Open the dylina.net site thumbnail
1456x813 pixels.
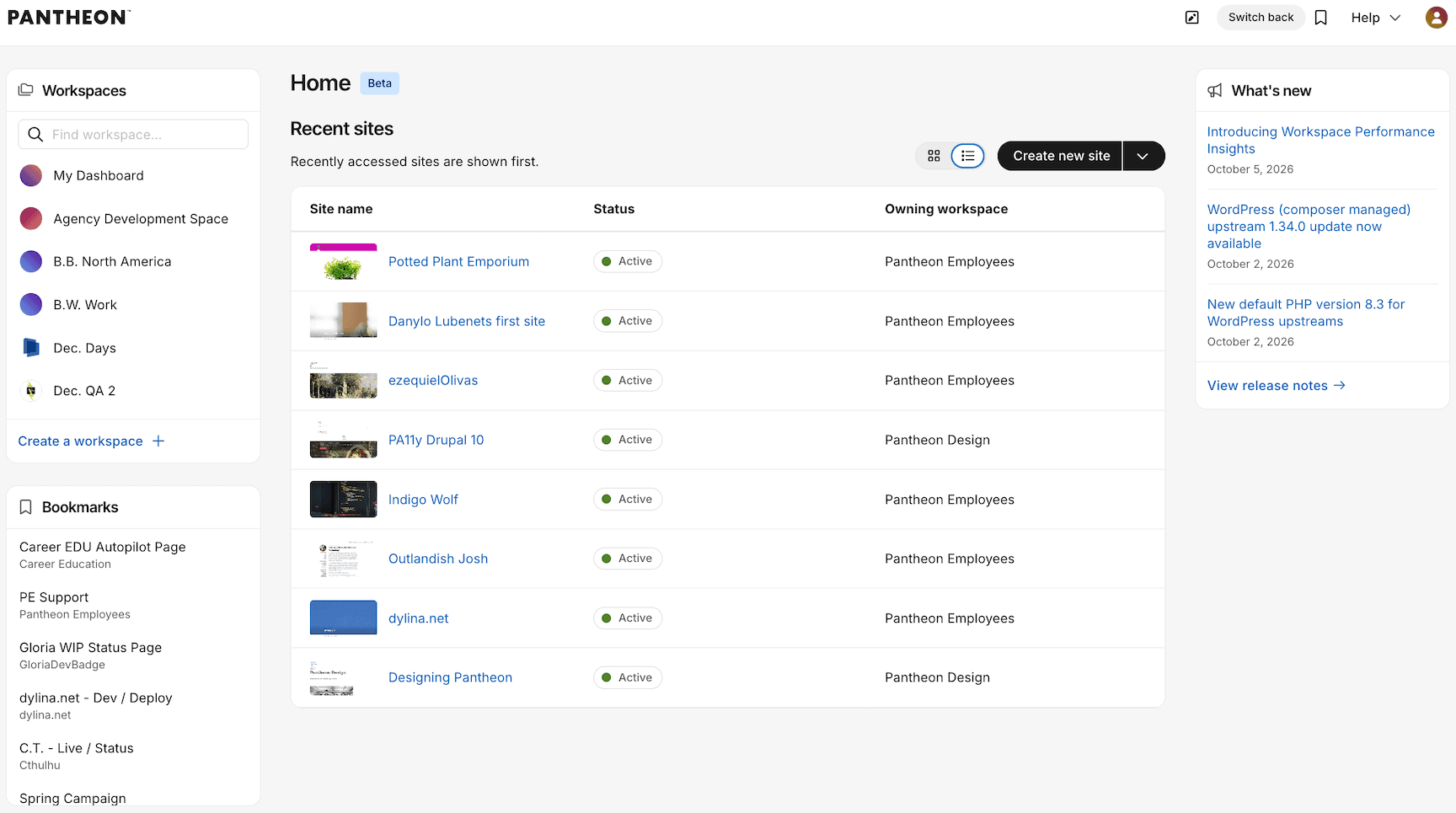(x=344, y=618)
